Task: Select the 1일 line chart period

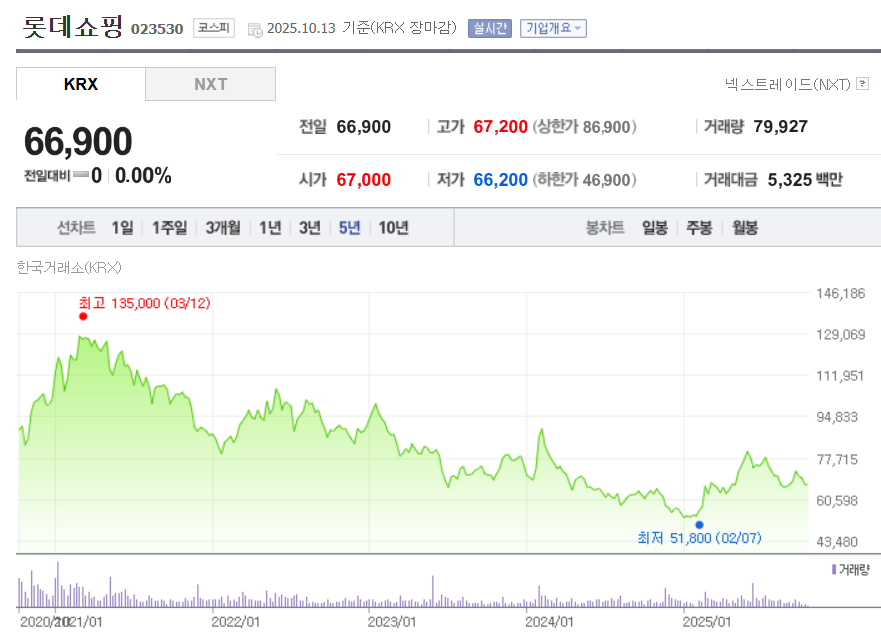Action: [x=122, y=228]
